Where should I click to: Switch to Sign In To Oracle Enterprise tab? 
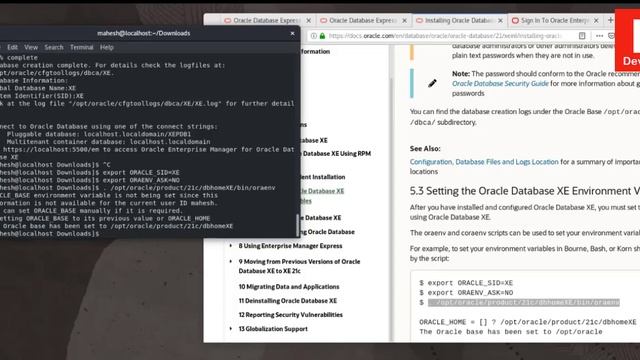pos(550,20)
